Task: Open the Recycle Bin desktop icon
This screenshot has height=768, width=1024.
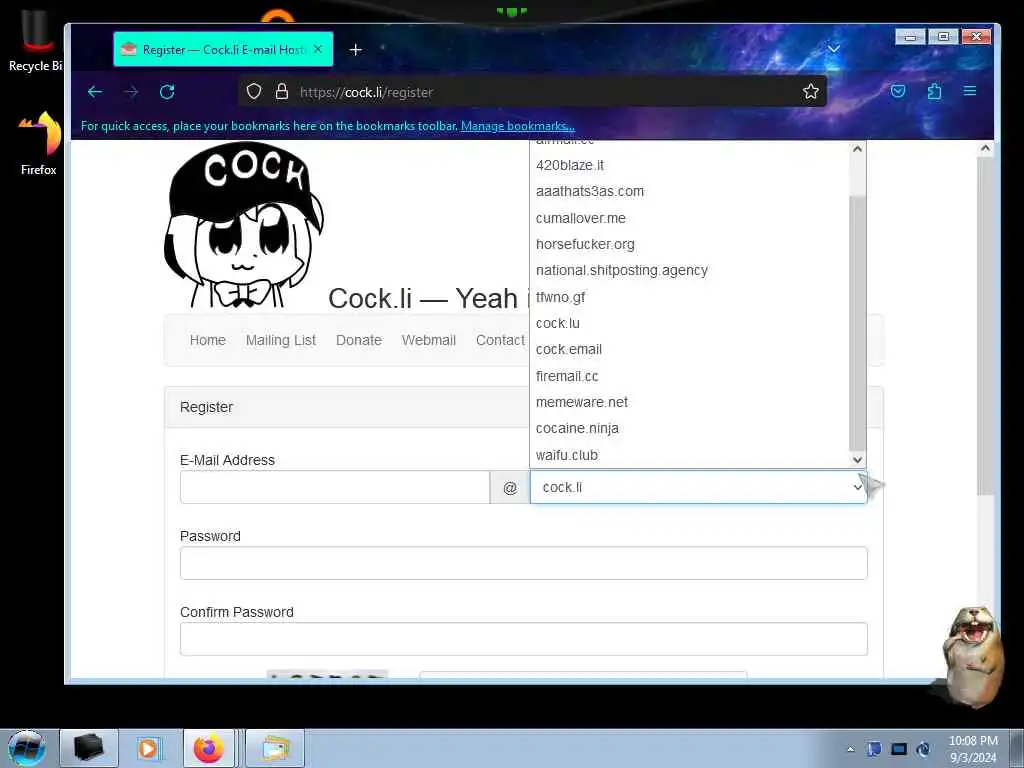Action: point(34,42)
